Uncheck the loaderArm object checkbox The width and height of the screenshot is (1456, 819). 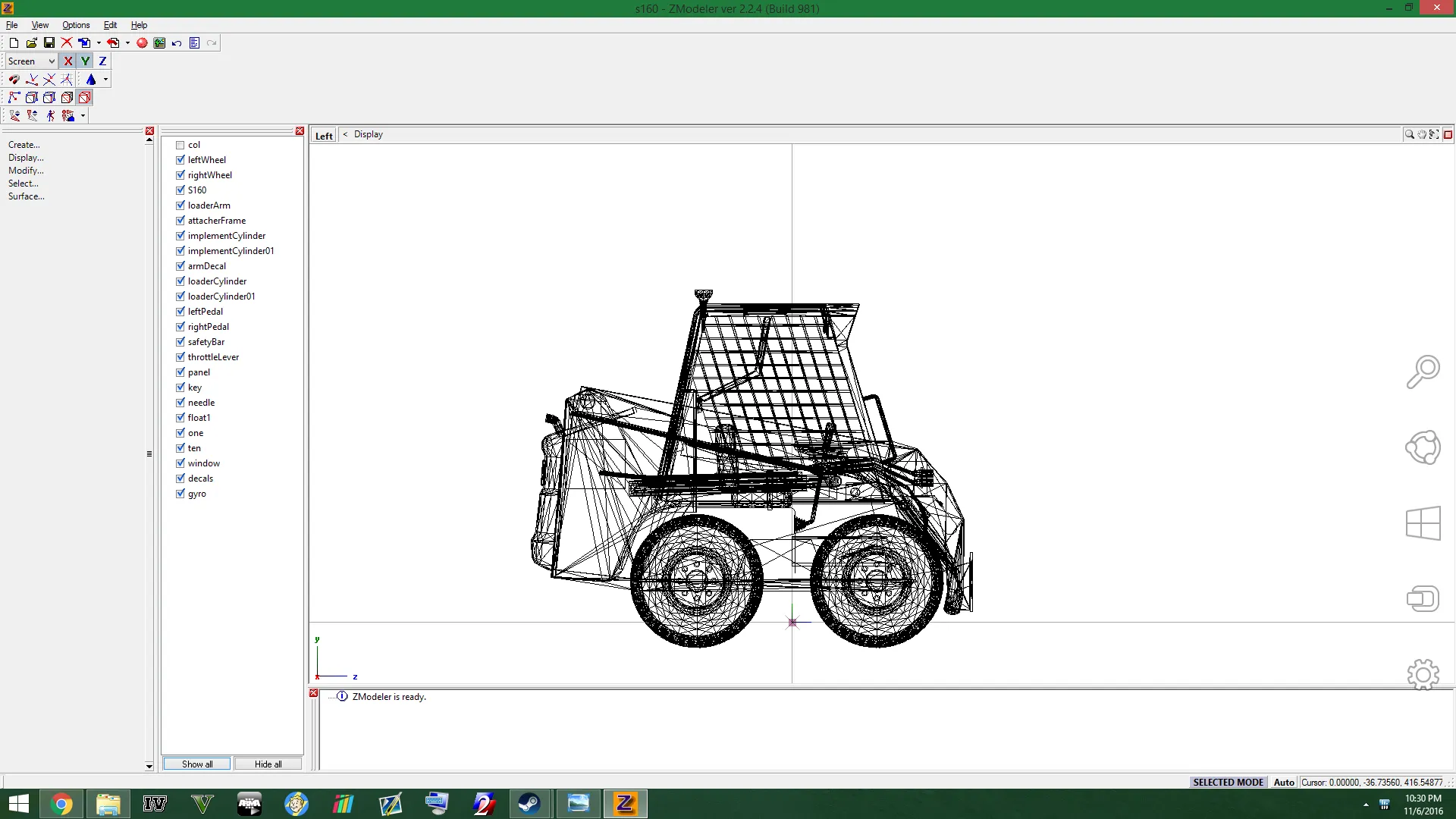point(180,206)
